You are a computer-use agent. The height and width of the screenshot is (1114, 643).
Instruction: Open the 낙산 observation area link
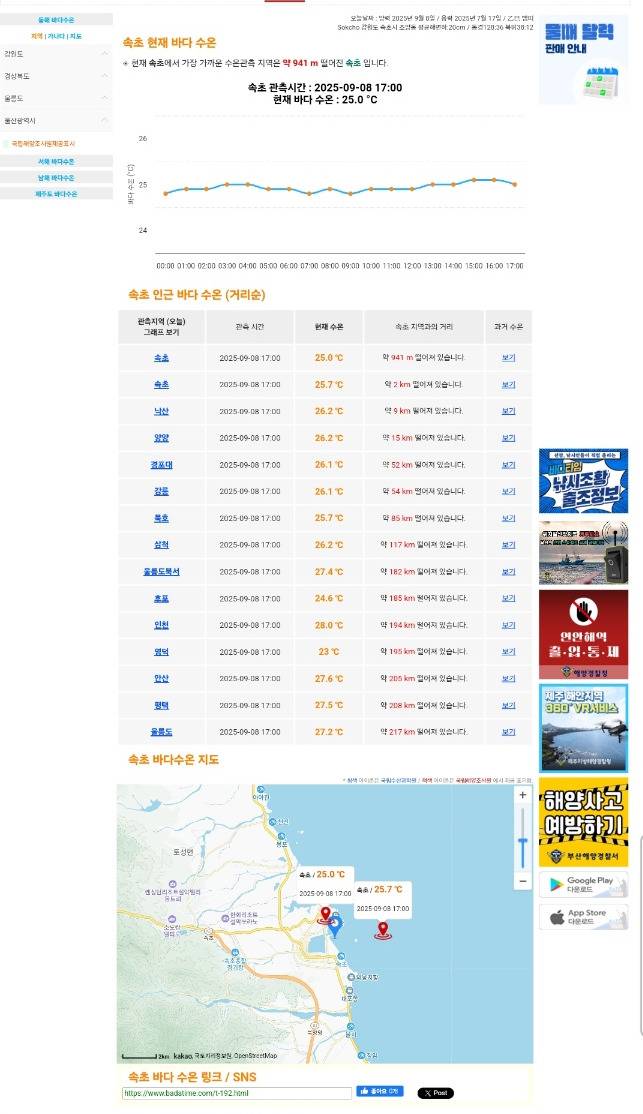(x=161, y=411)
